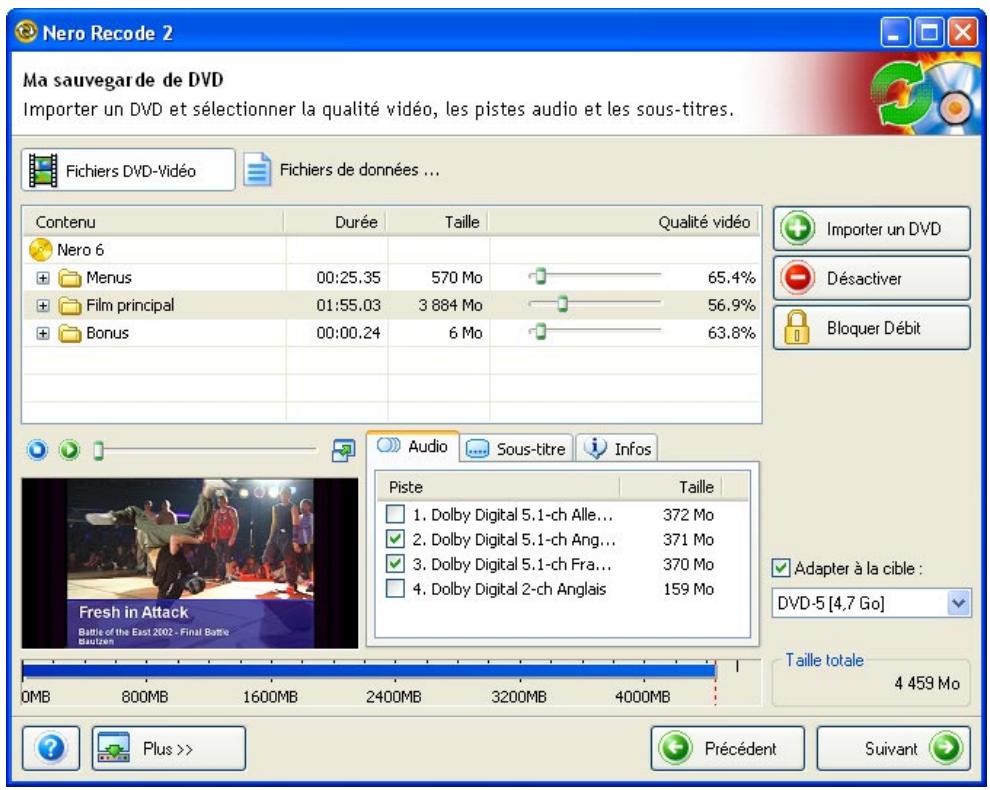
Task: Switch to the Sous-titre tab
Action: click(516, 449)
